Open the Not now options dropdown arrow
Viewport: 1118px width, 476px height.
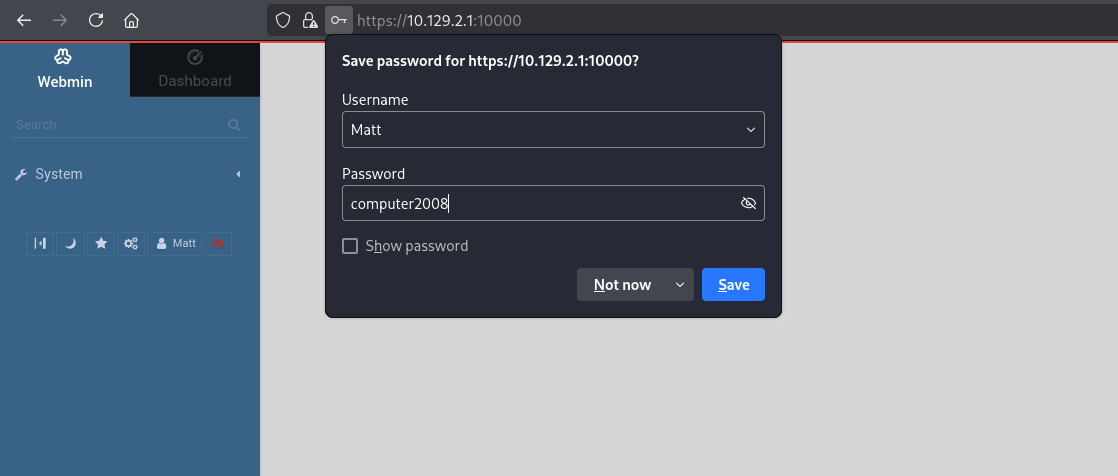680,285
